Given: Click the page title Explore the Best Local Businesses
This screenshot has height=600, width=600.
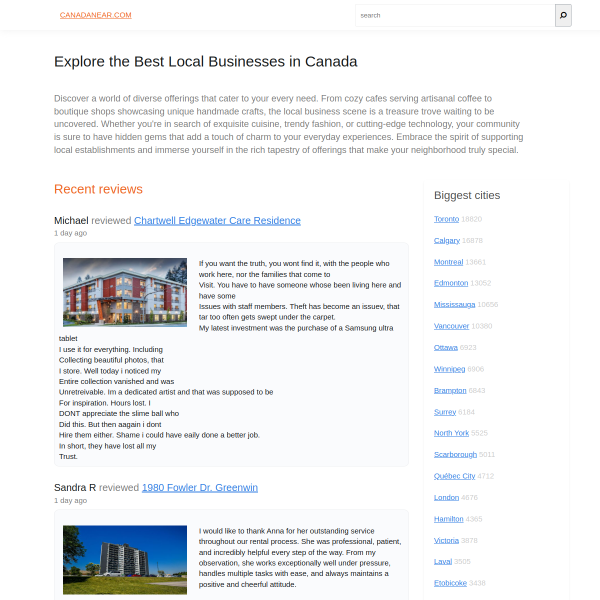Looking at the screenshot, I should 205,62.
